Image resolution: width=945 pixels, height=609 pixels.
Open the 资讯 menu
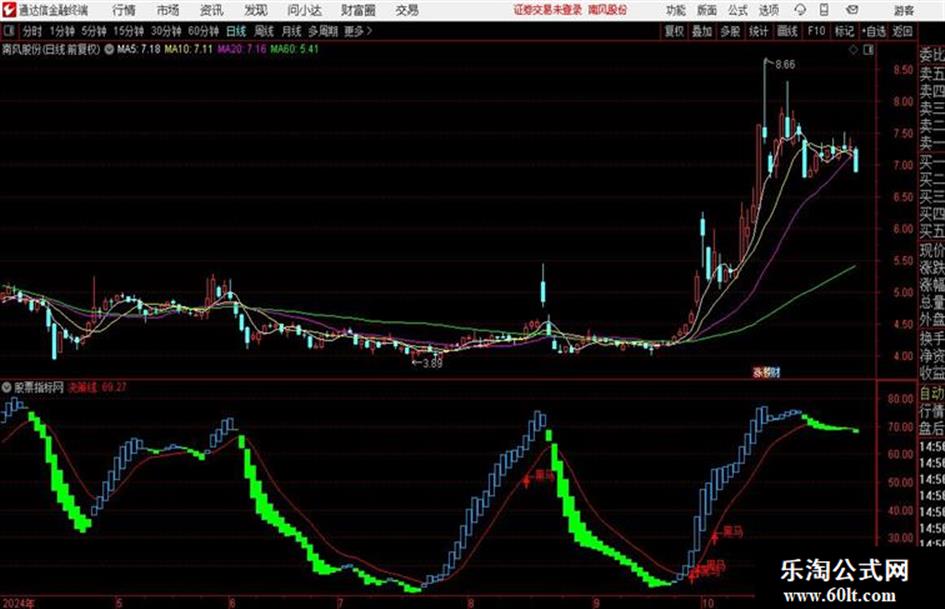coord(212,10)
